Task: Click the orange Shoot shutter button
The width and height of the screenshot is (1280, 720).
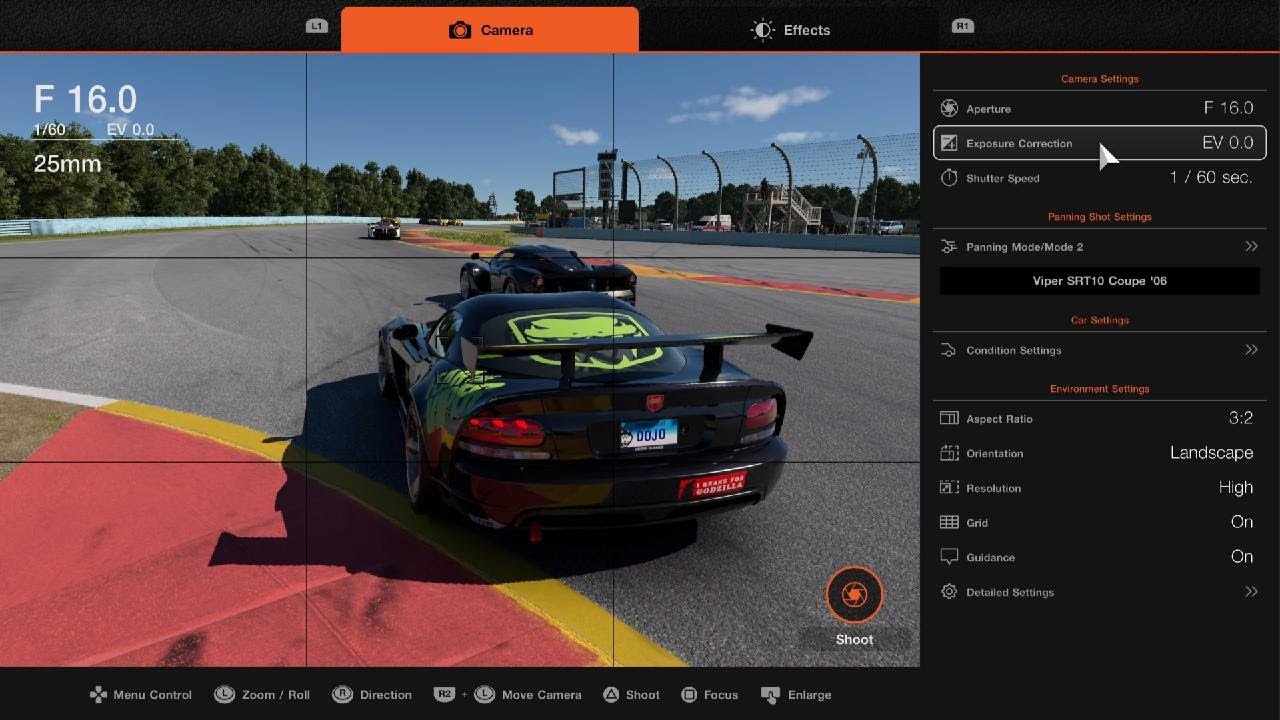Action: 854,595
